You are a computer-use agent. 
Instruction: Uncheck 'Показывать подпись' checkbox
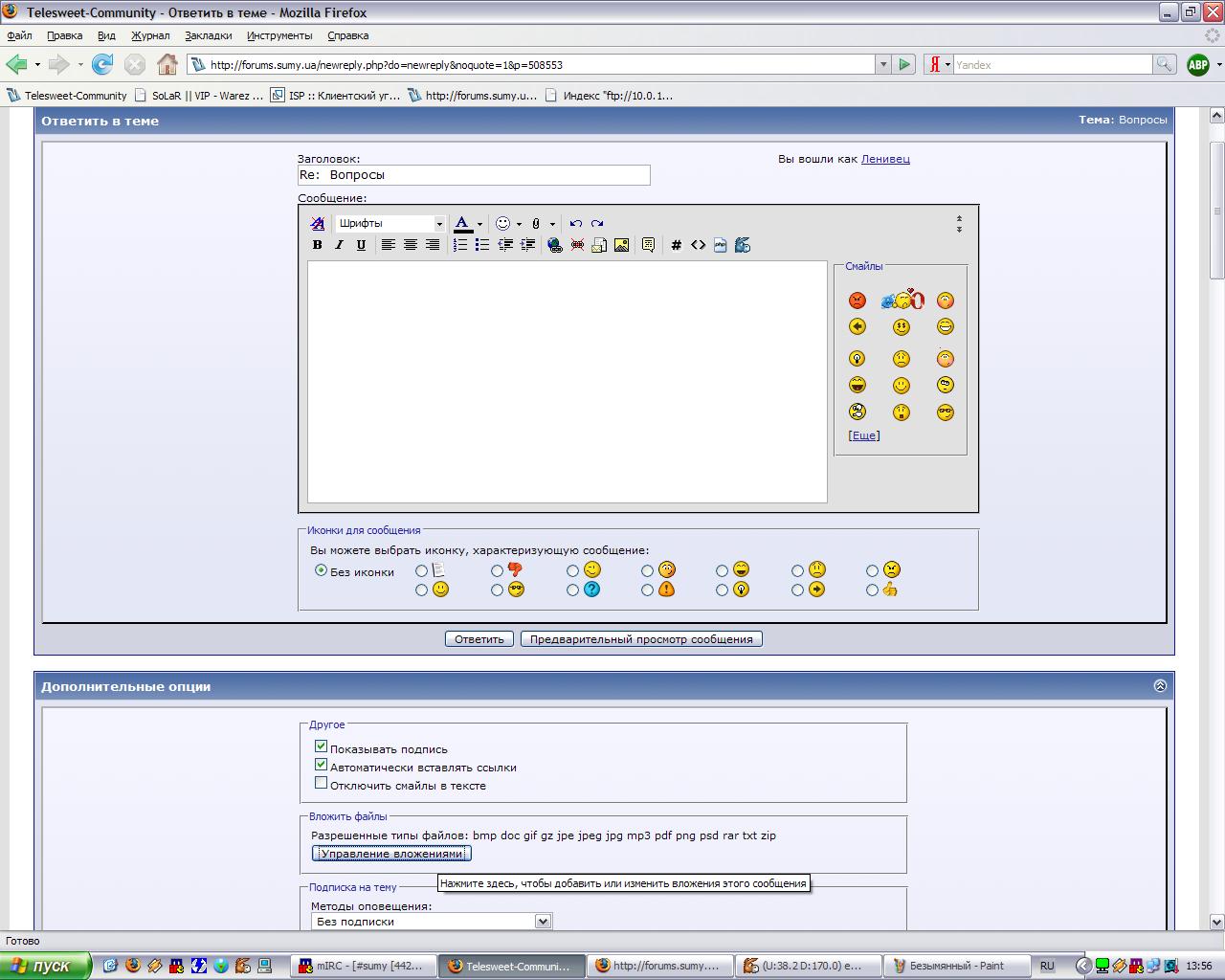[322, 746]
